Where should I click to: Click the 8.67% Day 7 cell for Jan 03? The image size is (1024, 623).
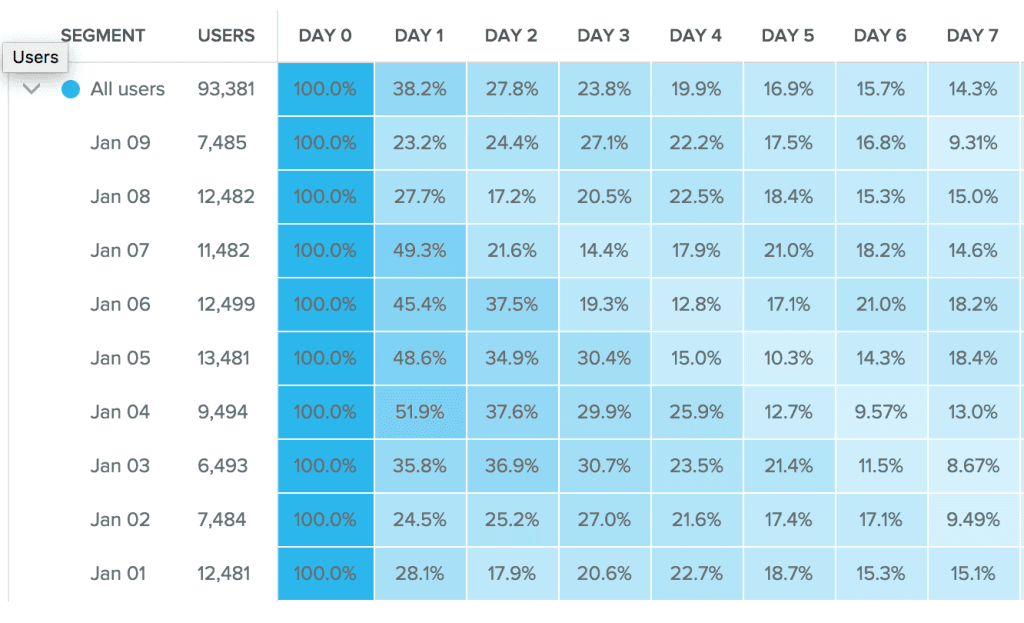coord(971,466)
